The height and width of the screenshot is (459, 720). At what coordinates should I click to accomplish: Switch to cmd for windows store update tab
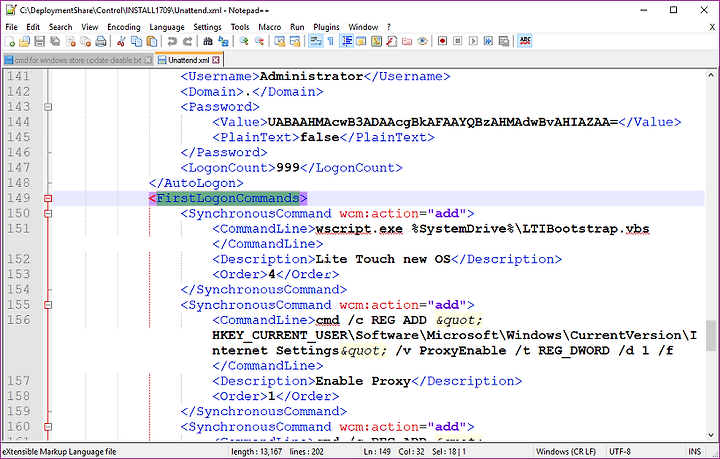point(78,60)
